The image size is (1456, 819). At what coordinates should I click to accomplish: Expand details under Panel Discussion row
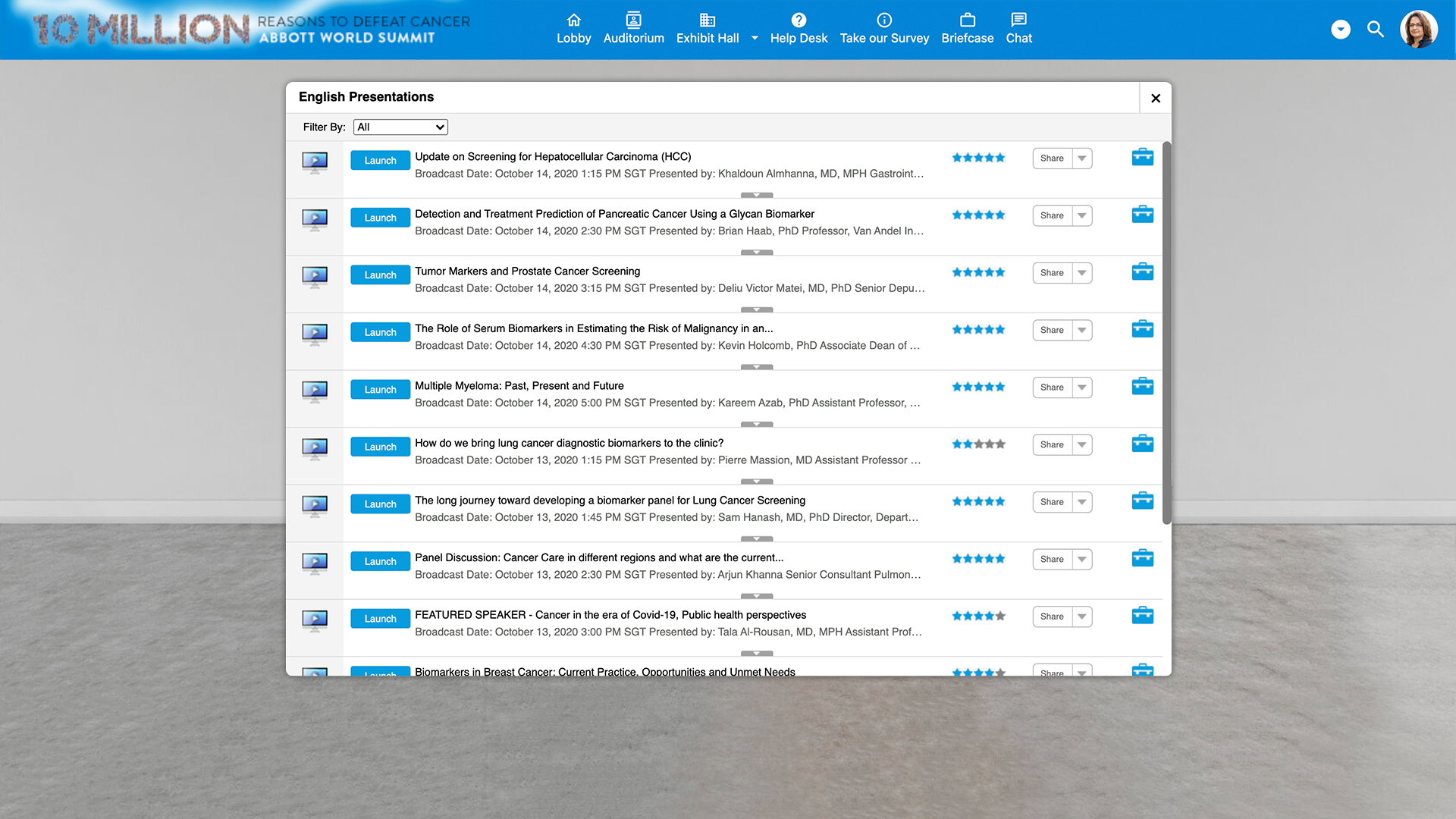coord(757,596)
